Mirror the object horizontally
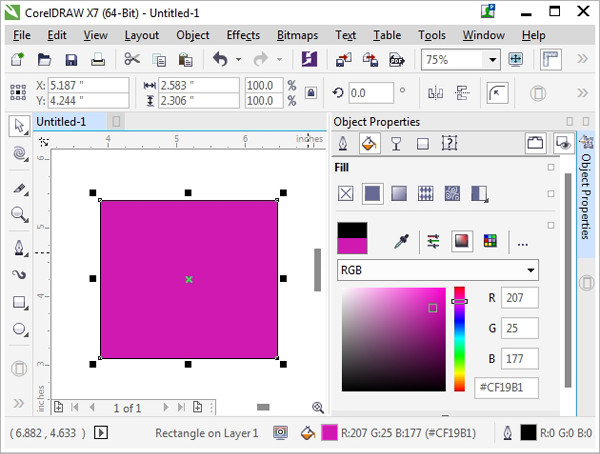Viewport: 600px width, 454px height. pyautogui.click(x=435, y=93)
